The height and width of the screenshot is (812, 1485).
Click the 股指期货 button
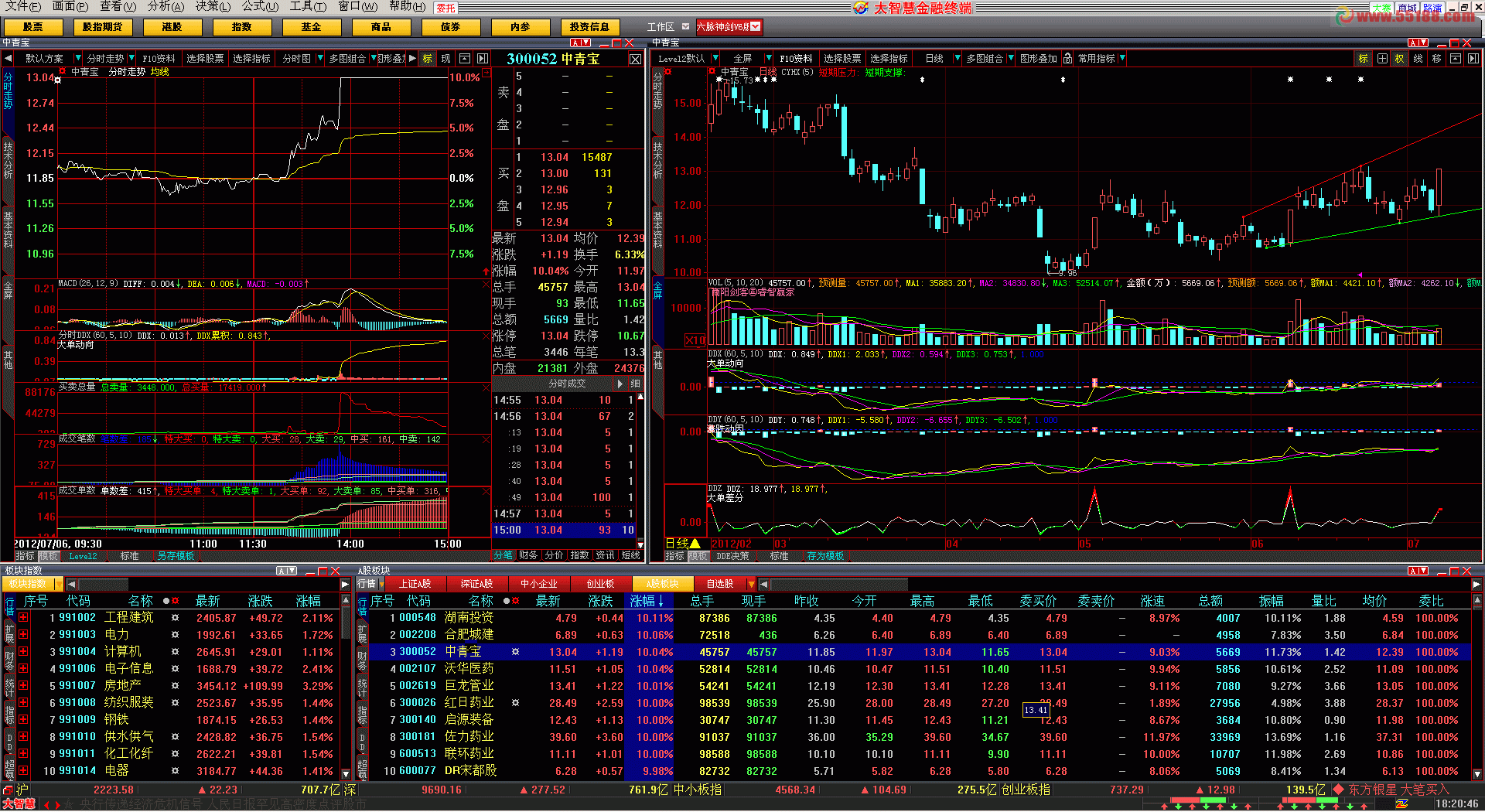[103, 27]
